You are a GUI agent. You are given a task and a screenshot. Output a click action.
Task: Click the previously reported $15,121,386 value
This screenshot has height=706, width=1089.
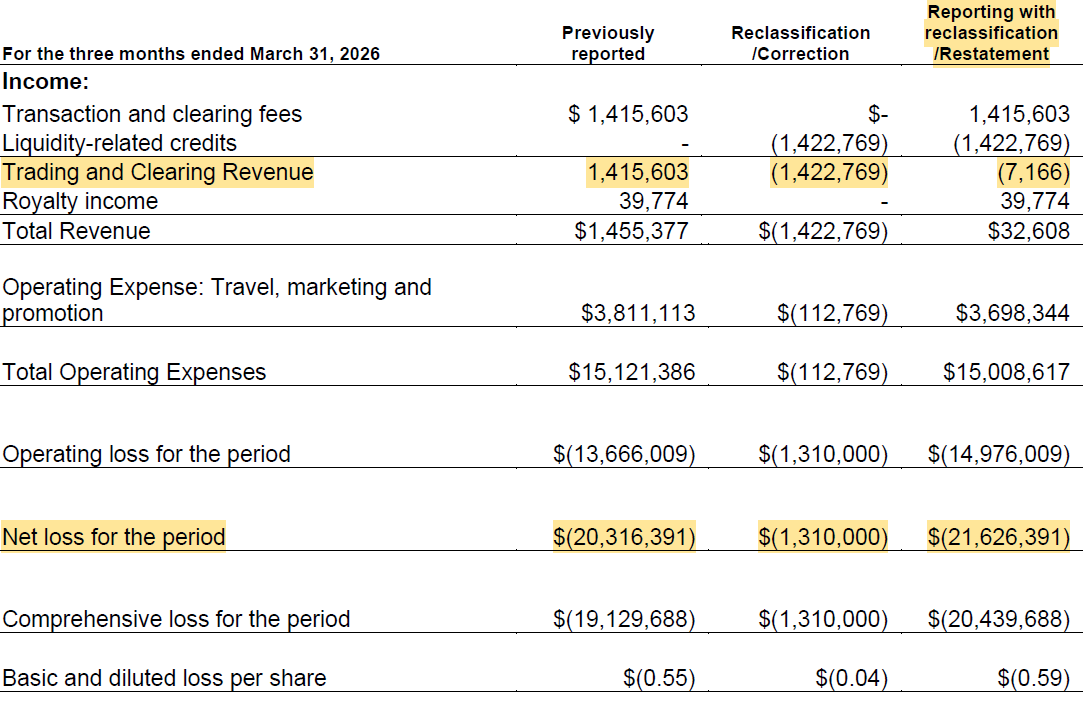[631, 372]
